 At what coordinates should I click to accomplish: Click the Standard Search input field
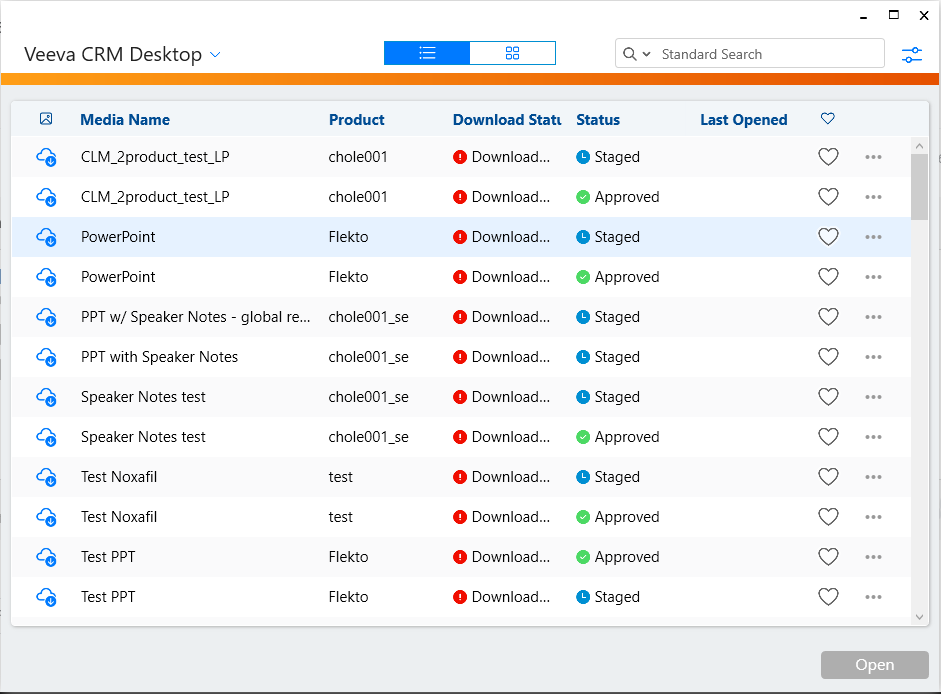pos(766,54)
